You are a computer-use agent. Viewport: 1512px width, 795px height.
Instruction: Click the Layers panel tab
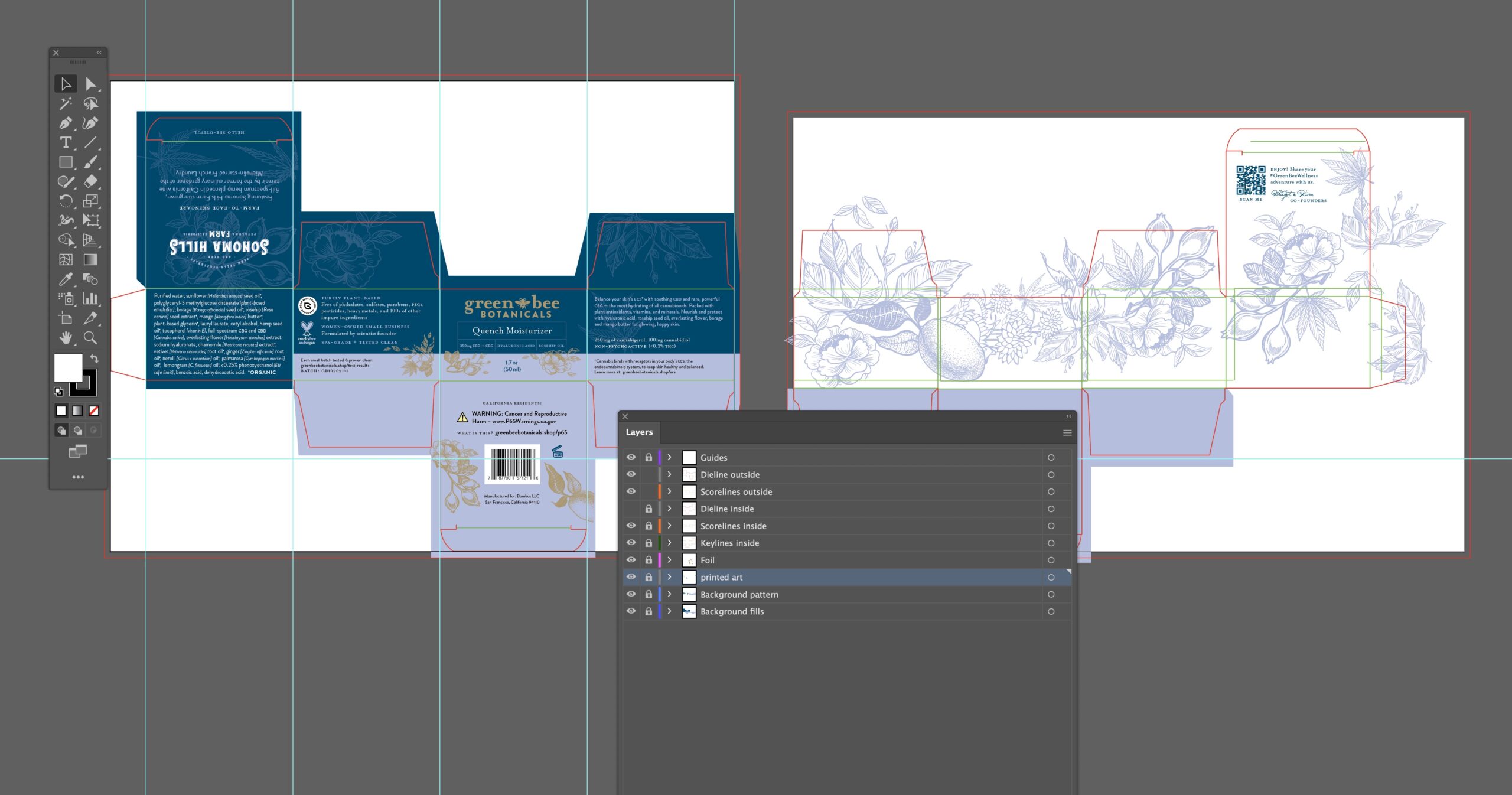[639, 432]
